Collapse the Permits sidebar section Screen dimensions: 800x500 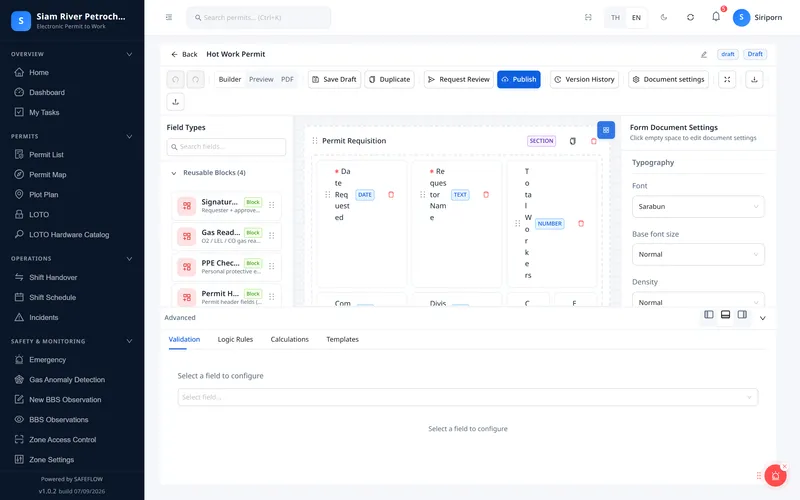click(129, 136)
